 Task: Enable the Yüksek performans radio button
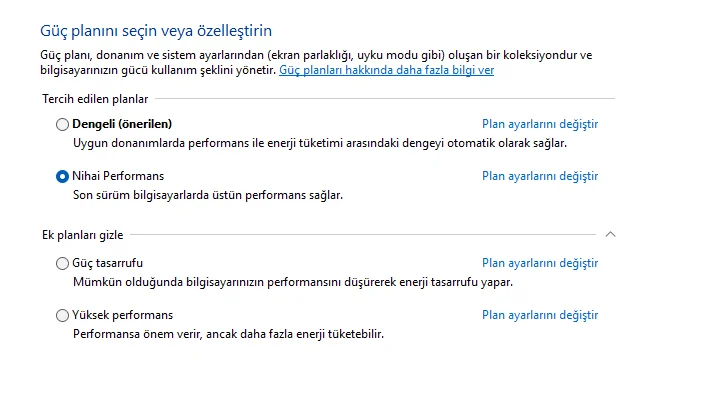click(x=63, y=315)
